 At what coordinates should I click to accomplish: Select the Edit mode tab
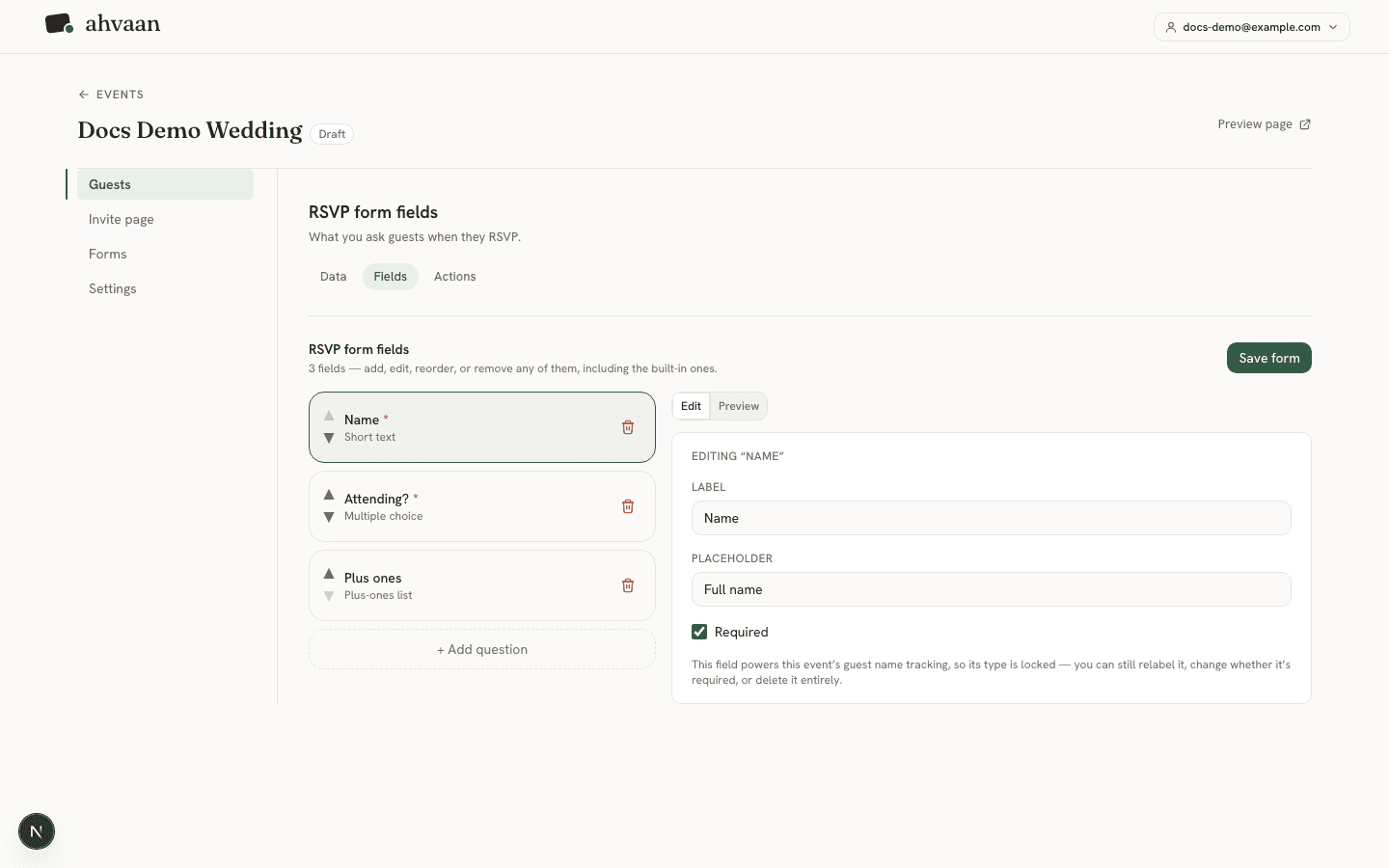(x=691, y=406)
